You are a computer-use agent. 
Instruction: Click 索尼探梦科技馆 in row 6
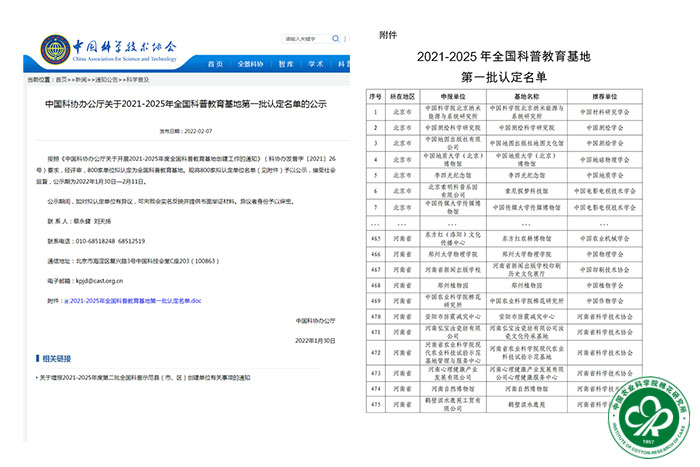(527, 191)
